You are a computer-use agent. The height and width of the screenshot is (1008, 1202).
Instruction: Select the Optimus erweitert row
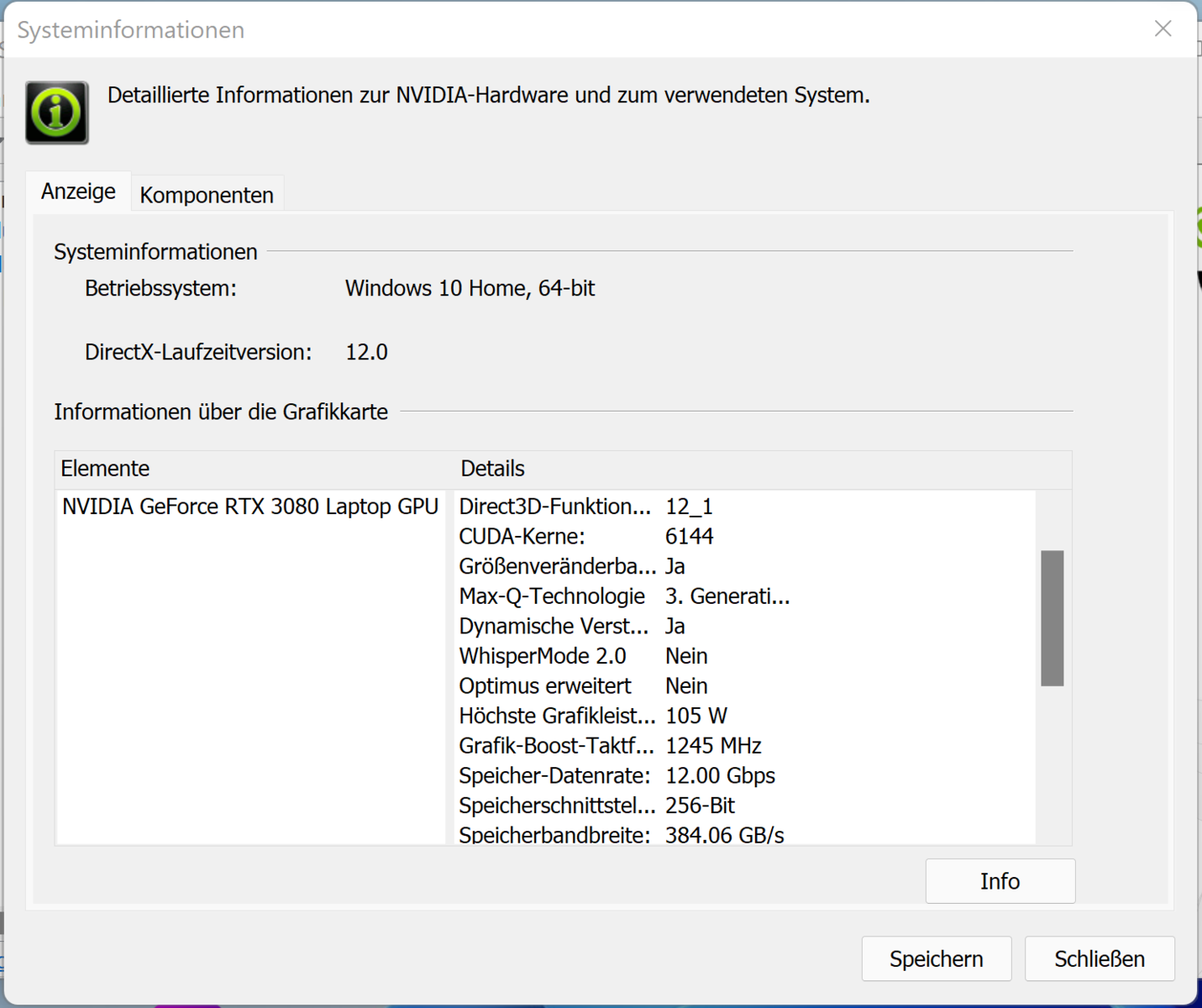[588, 686]
